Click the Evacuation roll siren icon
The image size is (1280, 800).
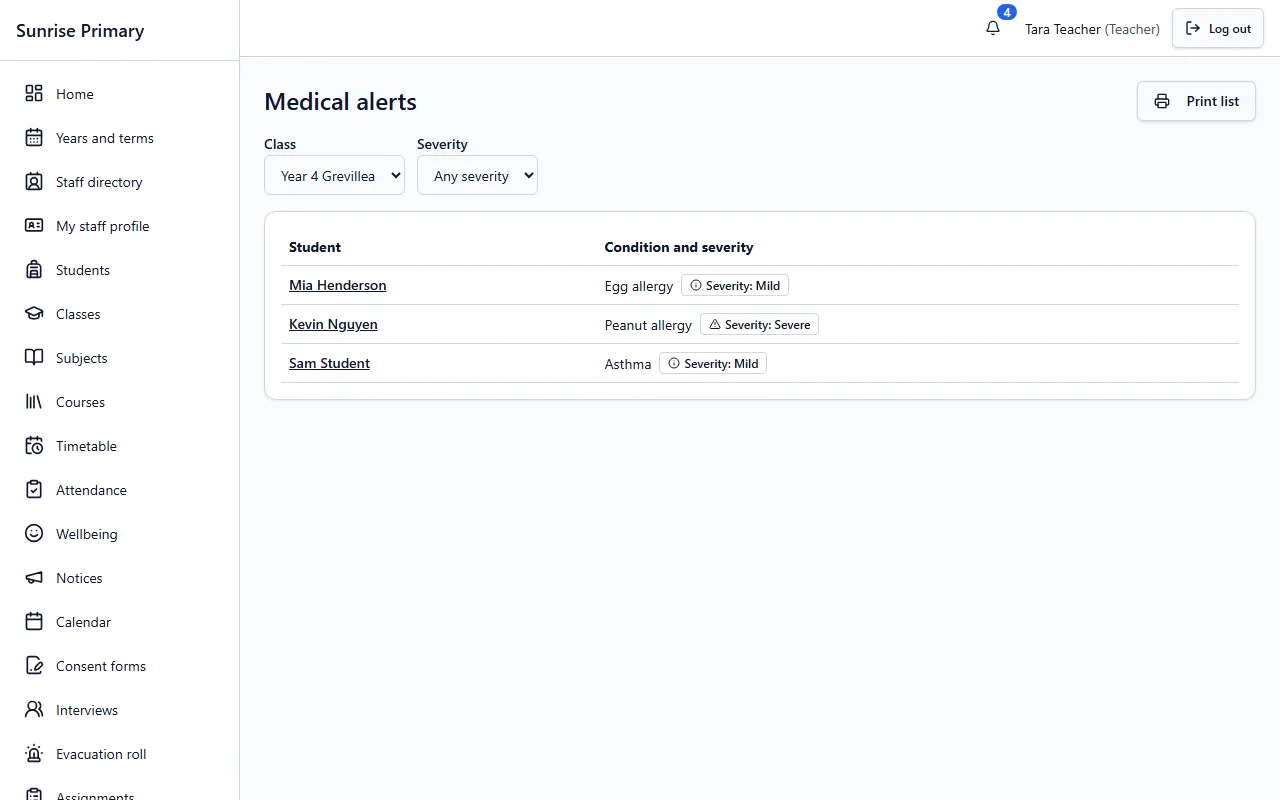point(34,754)
